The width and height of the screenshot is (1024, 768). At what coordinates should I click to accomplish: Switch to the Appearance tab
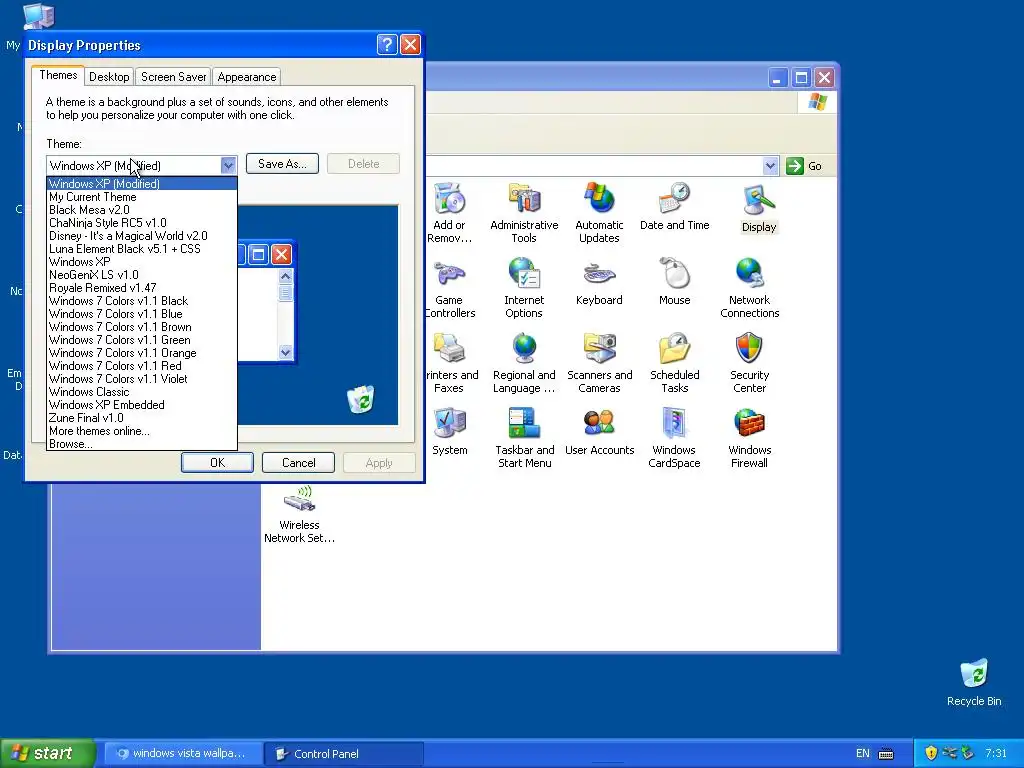coord(247,76)
